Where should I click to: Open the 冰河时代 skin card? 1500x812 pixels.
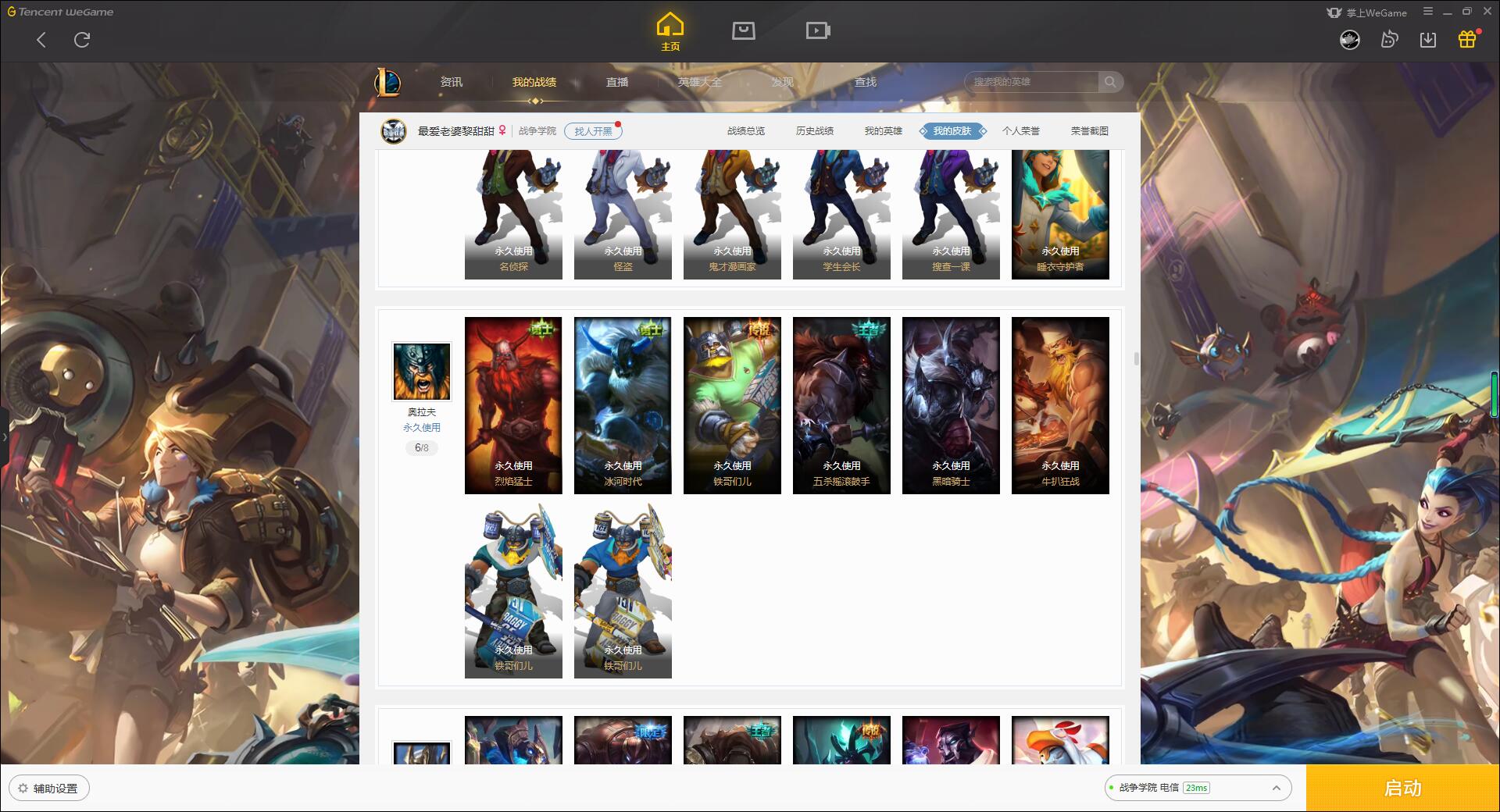point(623,405)
